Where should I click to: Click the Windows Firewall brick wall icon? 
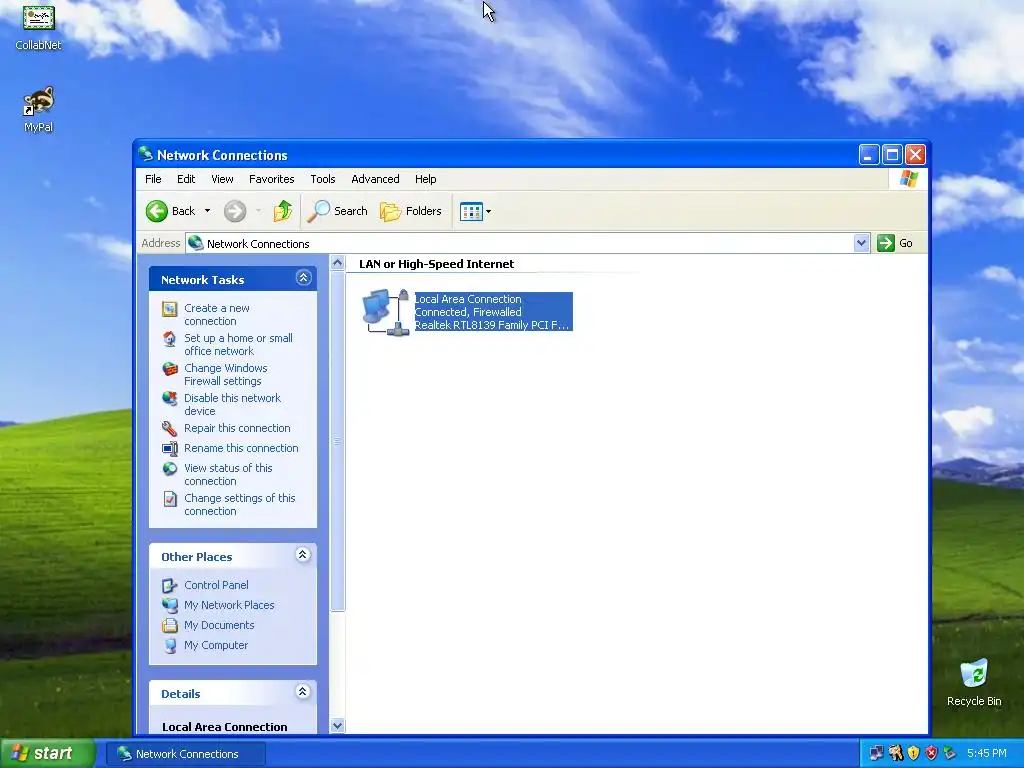click(170, 369)
